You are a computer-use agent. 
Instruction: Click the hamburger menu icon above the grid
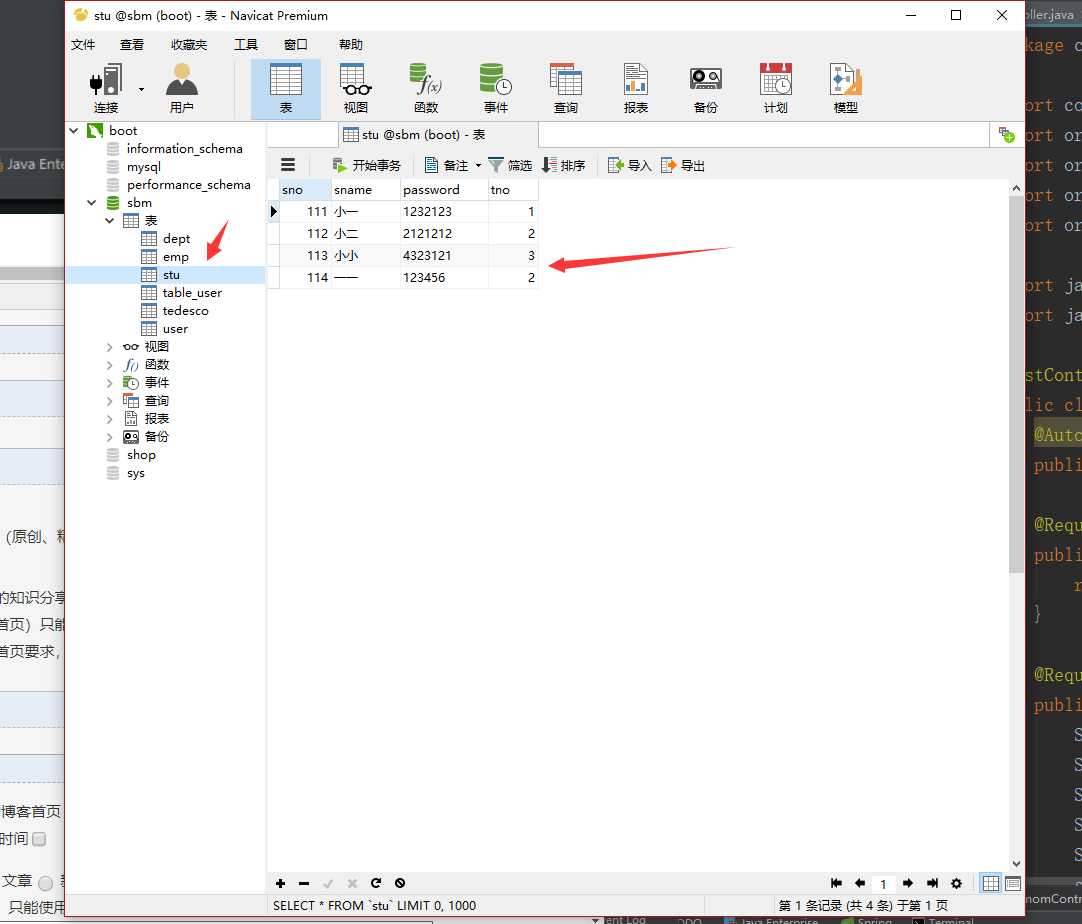[x=288, y=165]
